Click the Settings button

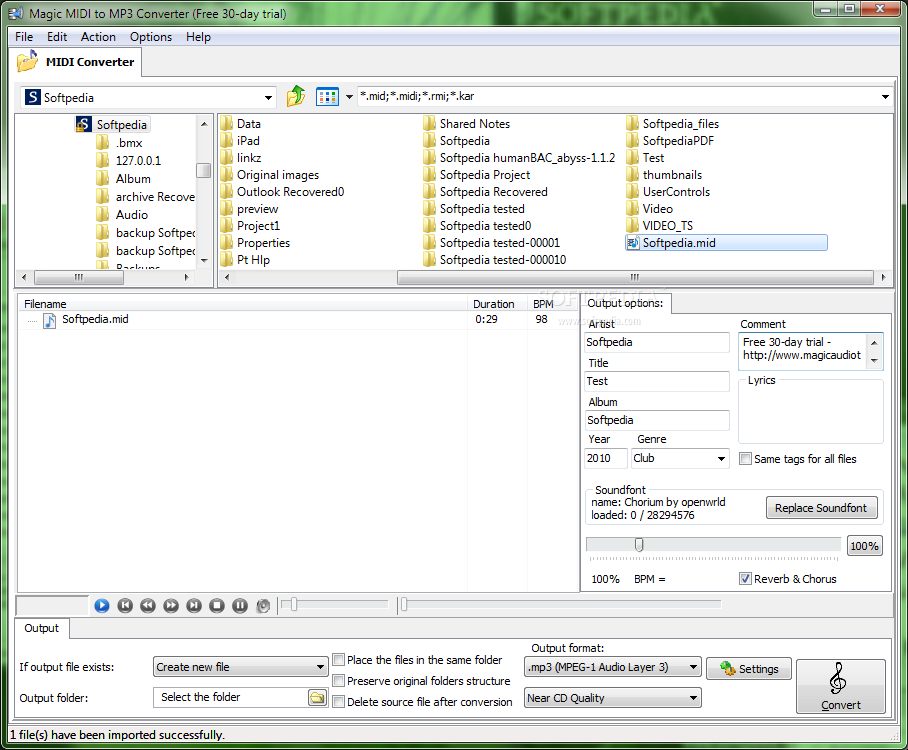pyautogui.click(x=749, y=669)
